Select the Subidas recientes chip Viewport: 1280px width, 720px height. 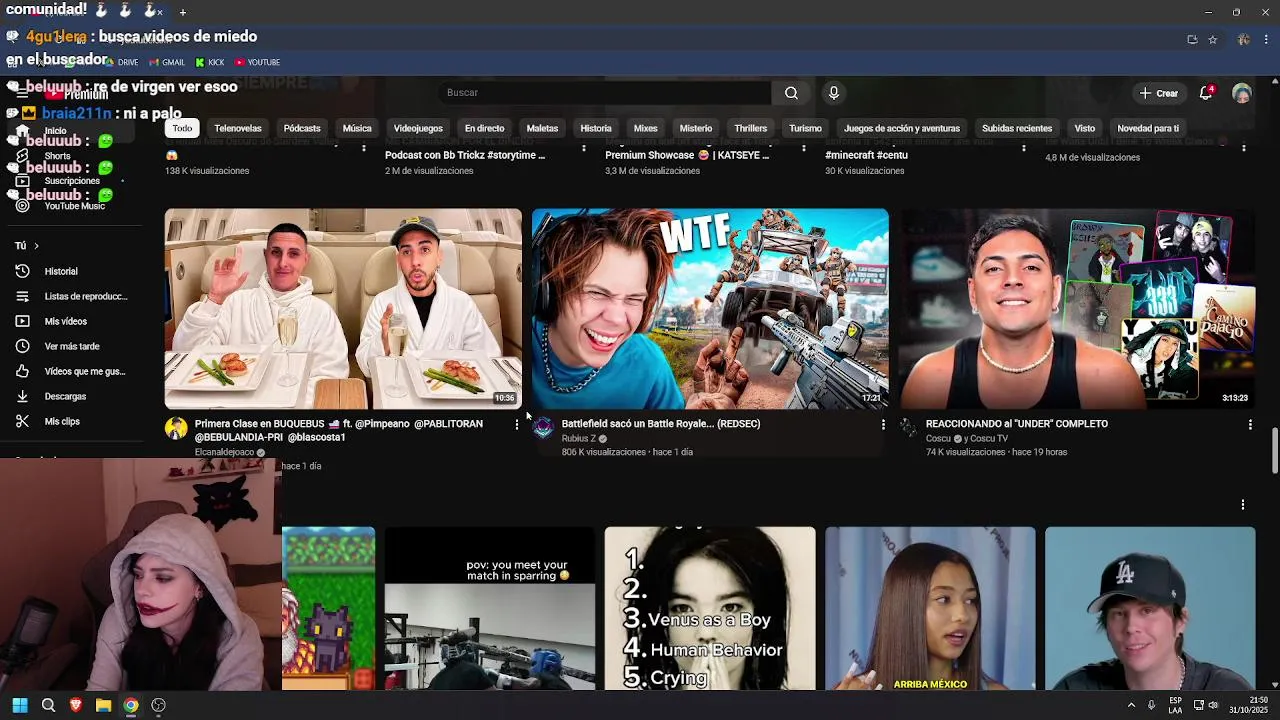[1017, 128]
